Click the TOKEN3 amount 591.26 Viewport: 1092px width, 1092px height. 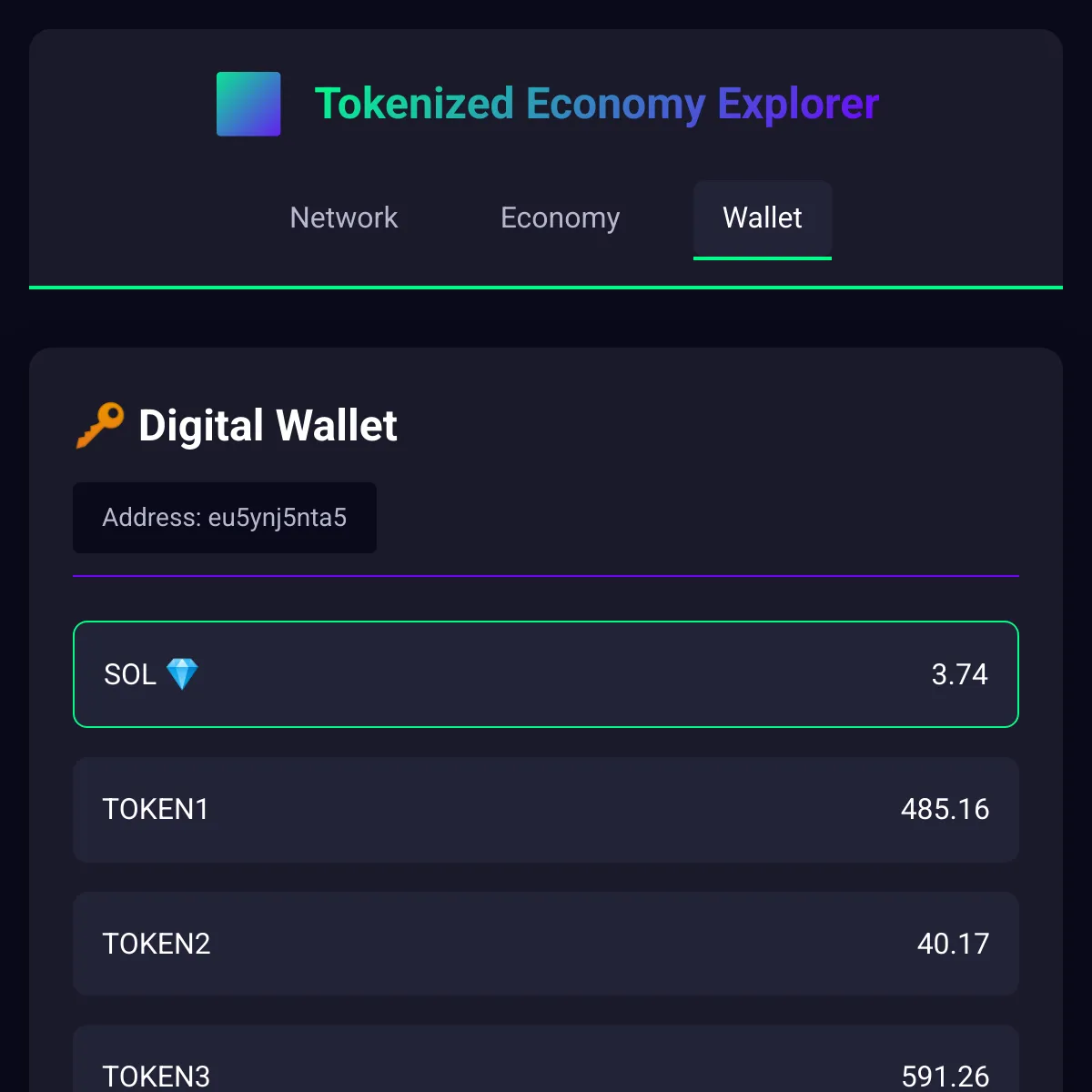pos(946,1077)
